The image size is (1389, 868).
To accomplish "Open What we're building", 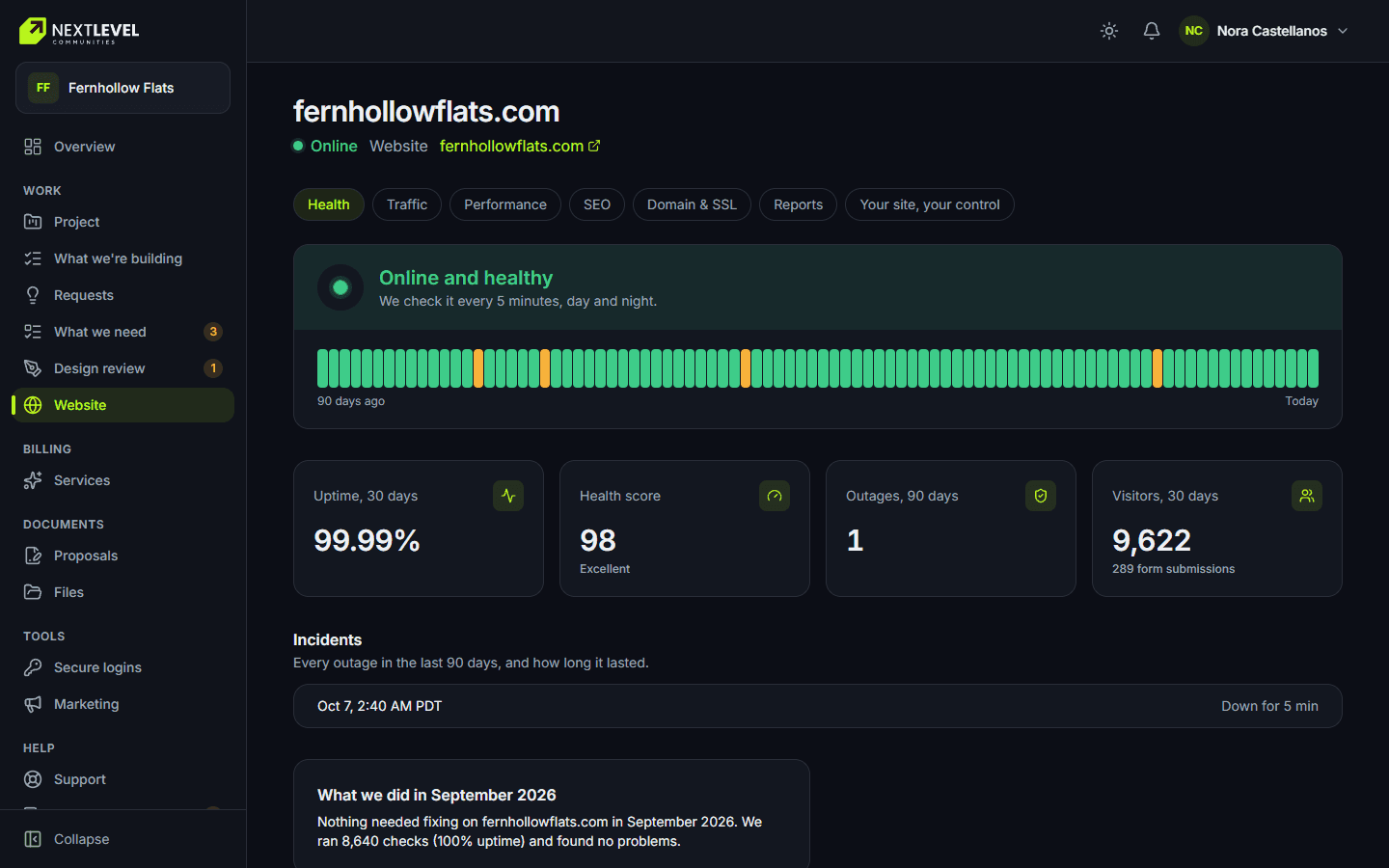I will point(123,258).
